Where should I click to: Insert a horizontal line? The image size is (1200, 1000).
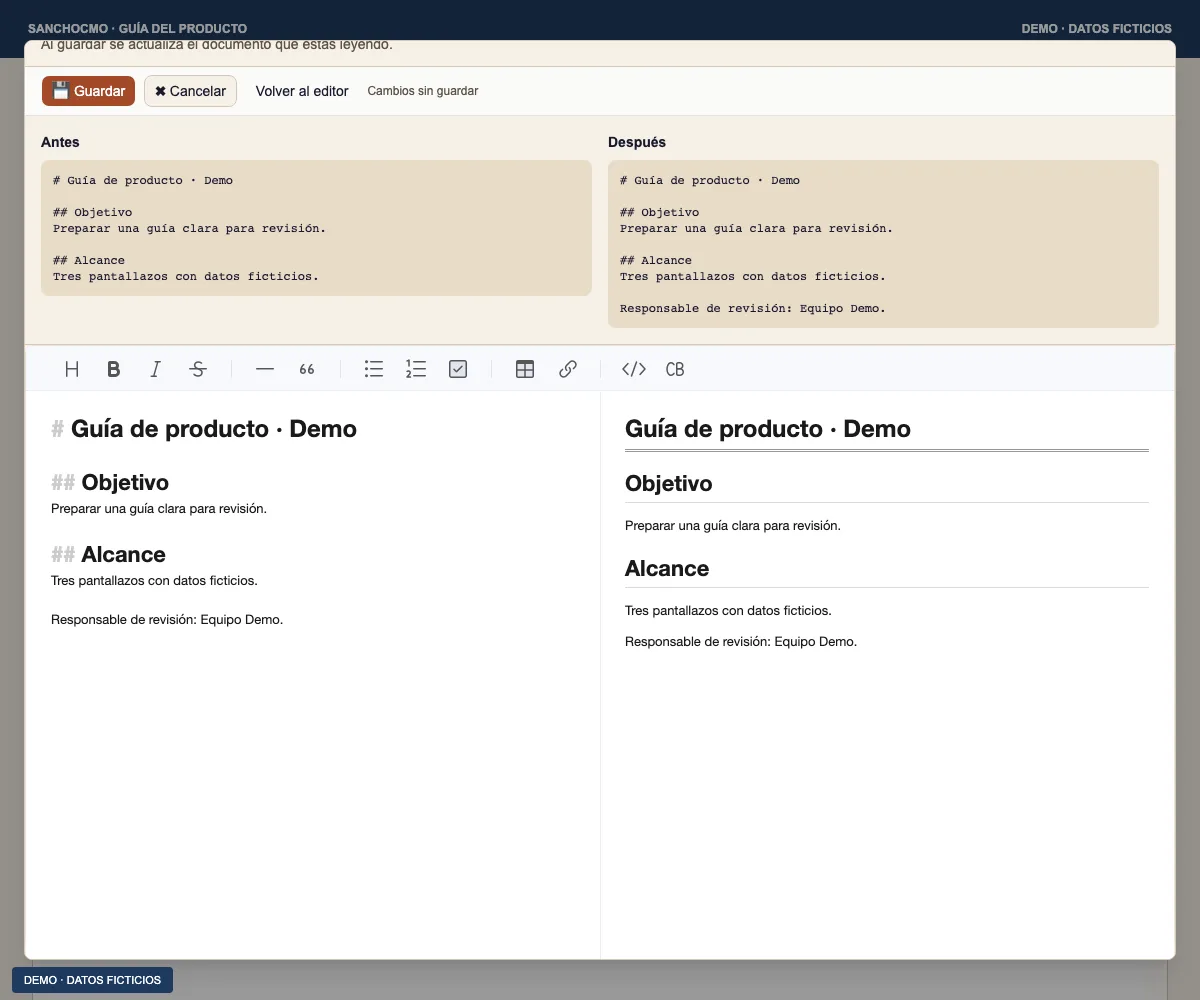pyautogui.click(x=264, y=369)
